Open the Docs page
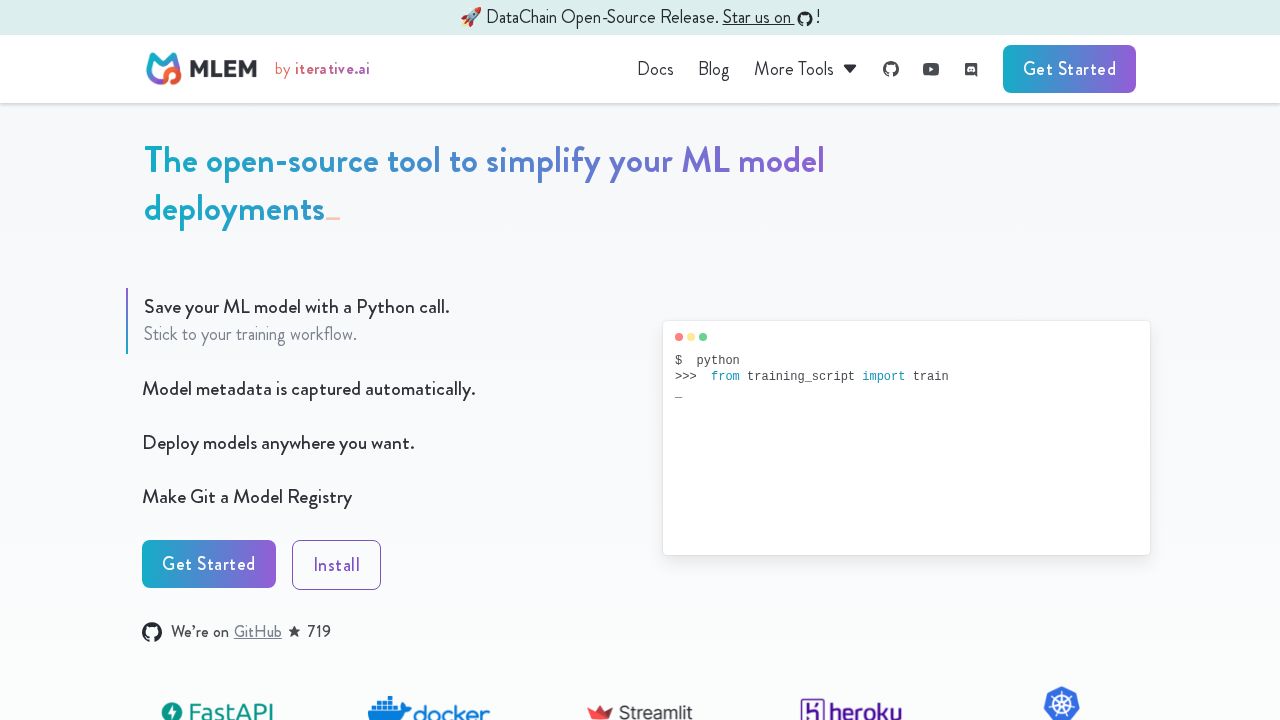Screen dimensions: 1280x720 point(655,69)
